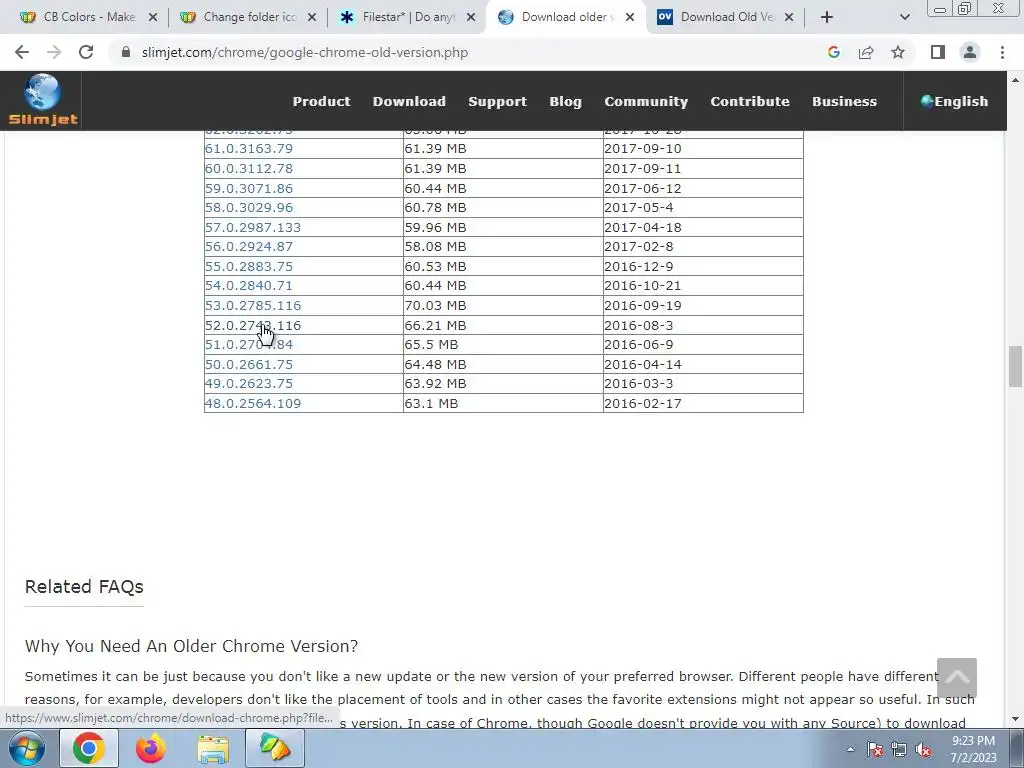This screenshot has width=1024, height=768.
Task: Click the 70.03 MB size cell
Action: click(503, 305)
